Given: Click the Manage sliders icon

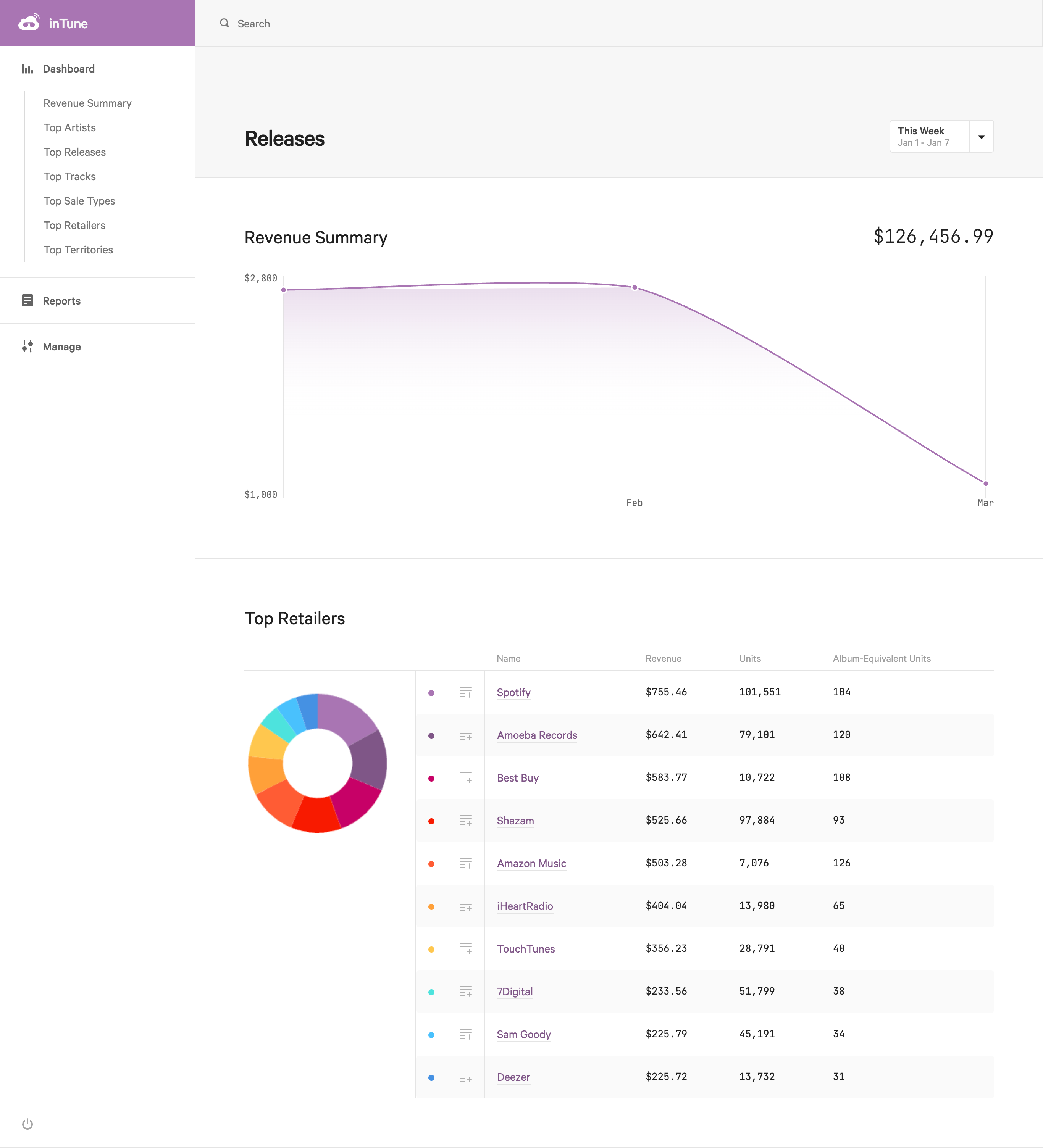Looking at the screenshot, I should 27,346.
